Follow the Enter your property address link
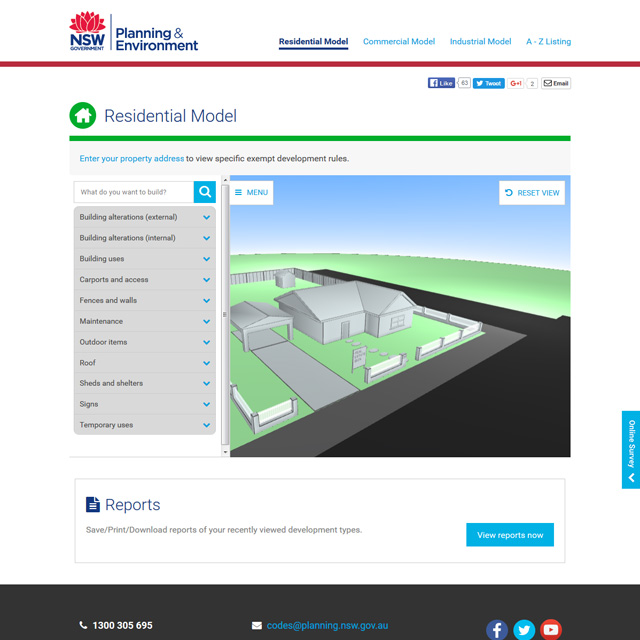Screen dimensions: 640x640 132,158
